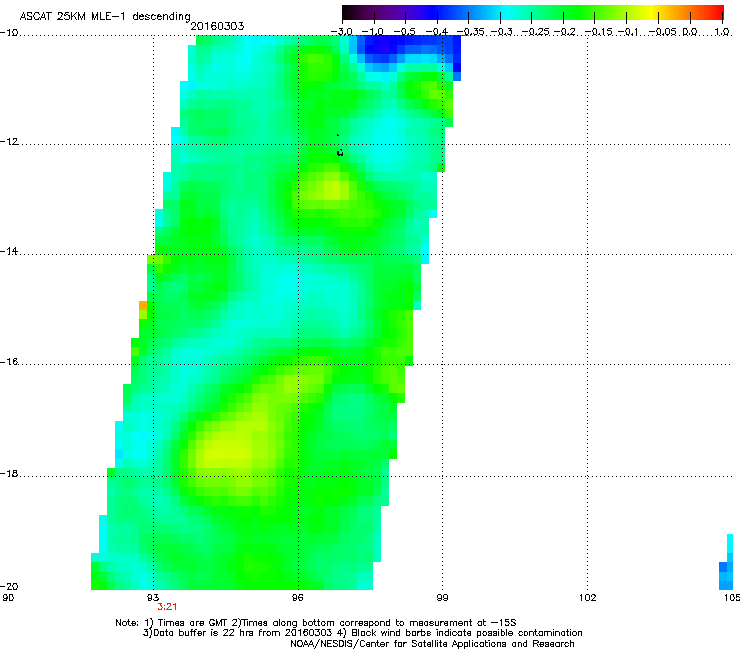Click the -20 latitude axis label
This screenshot has width=740, height=650.
click(9, 586)
